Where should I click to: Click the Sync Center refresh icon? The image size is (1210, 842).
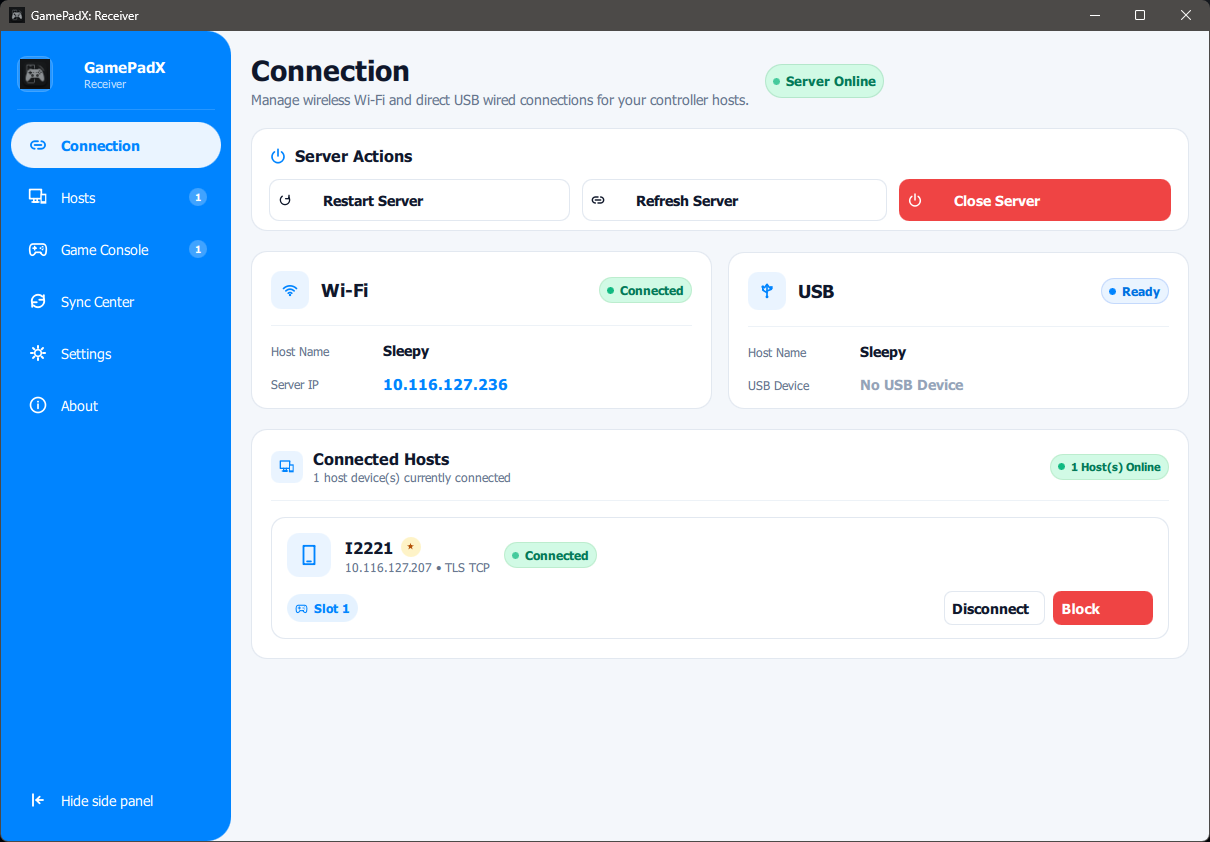38,302
